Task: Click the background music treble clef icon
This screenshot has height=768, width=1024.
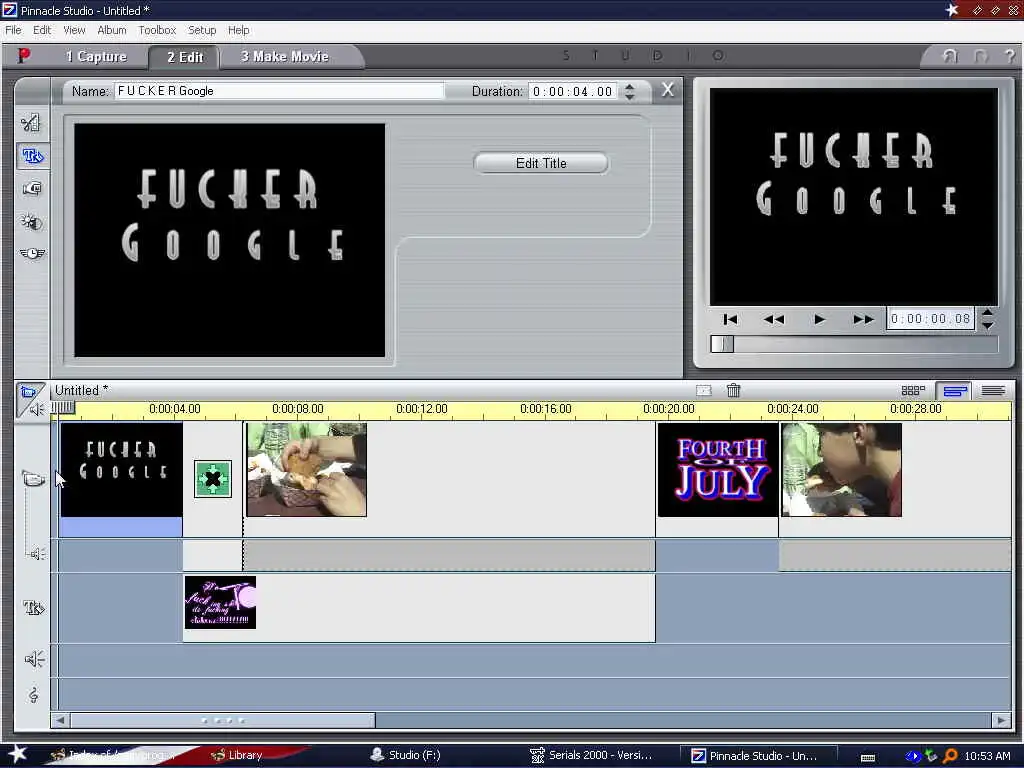Action: pyautogui.click(x=33, y=695)
